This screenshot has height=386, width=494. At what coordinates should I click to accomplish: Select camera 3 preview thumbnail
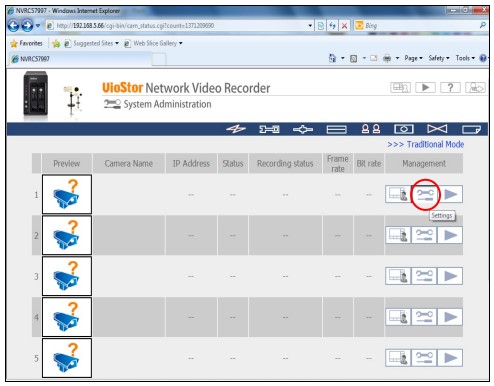(x=67, y=276)
